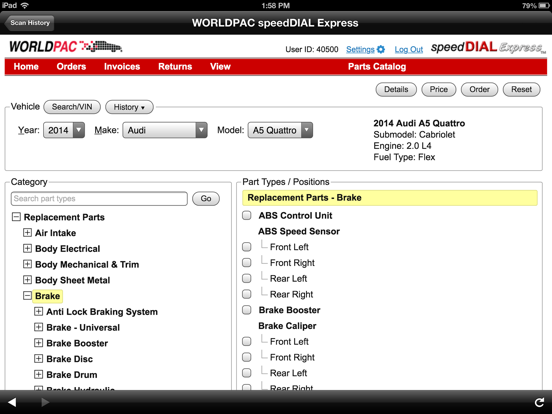Tap the reload page icon
This screenshot has height=414, width=552.
[539, 402]
